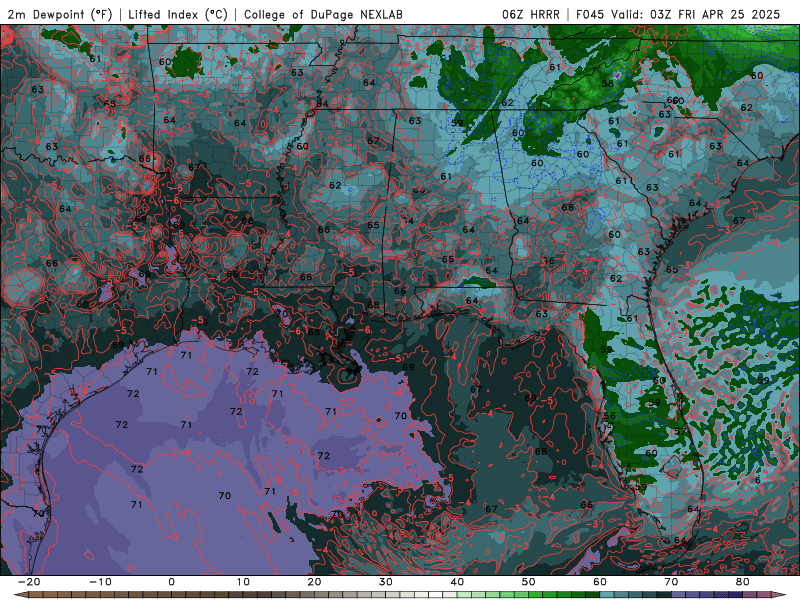Click the "06Z HRRR" model run label
Viewport: 800px width, 600px height.
531,14
